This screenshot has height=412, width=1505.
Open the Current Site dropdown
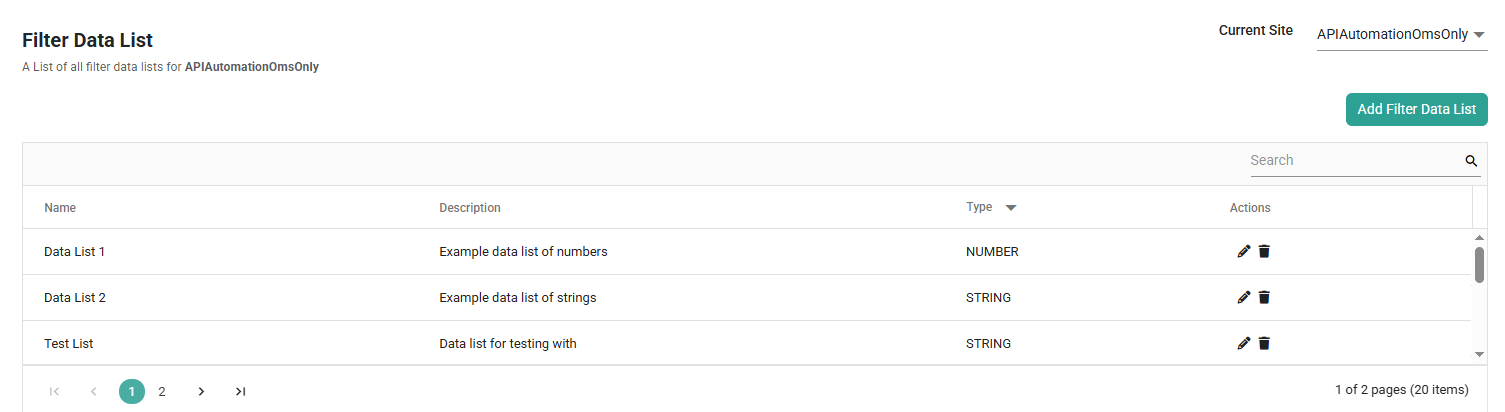click(x=1401, y=35)
